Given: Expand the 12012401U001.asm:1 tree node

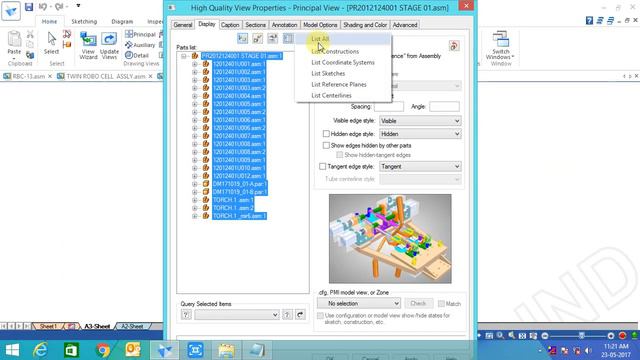Looking at the screenshot, I should click(x=195, y=64).
